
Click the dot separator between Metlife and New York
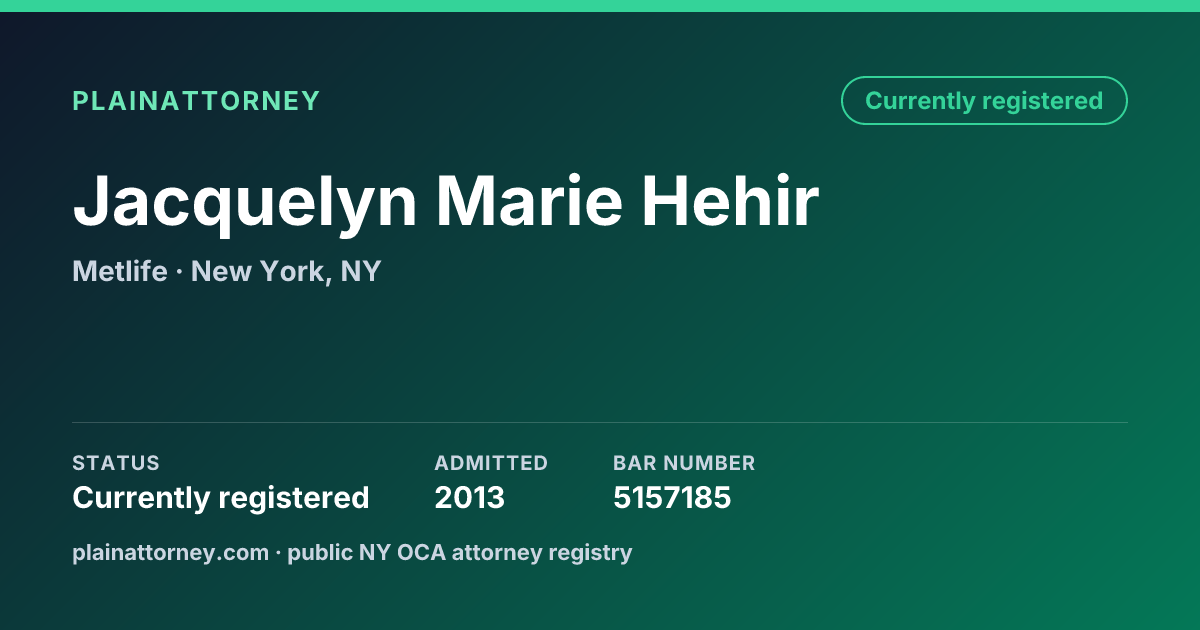(x=179, y=272)
